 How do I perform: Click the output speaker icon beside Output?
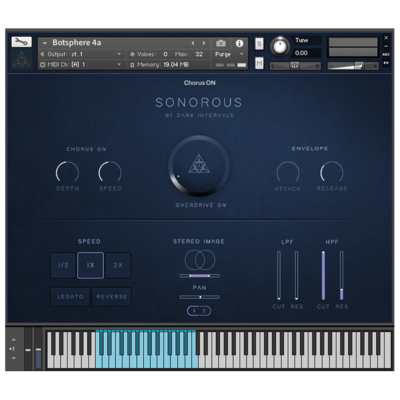coord(42,54)
